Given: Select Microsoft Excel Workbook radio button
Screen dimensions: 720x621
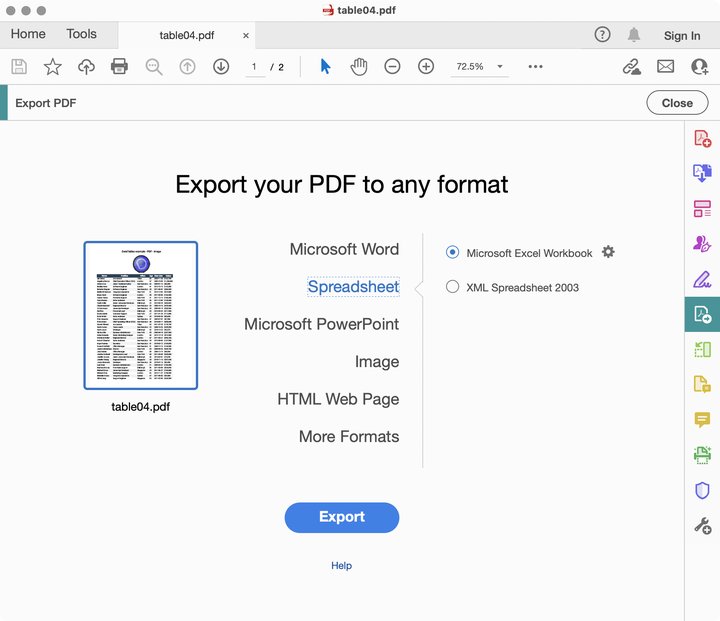Looking at the screenshot, I should [452, 252].
